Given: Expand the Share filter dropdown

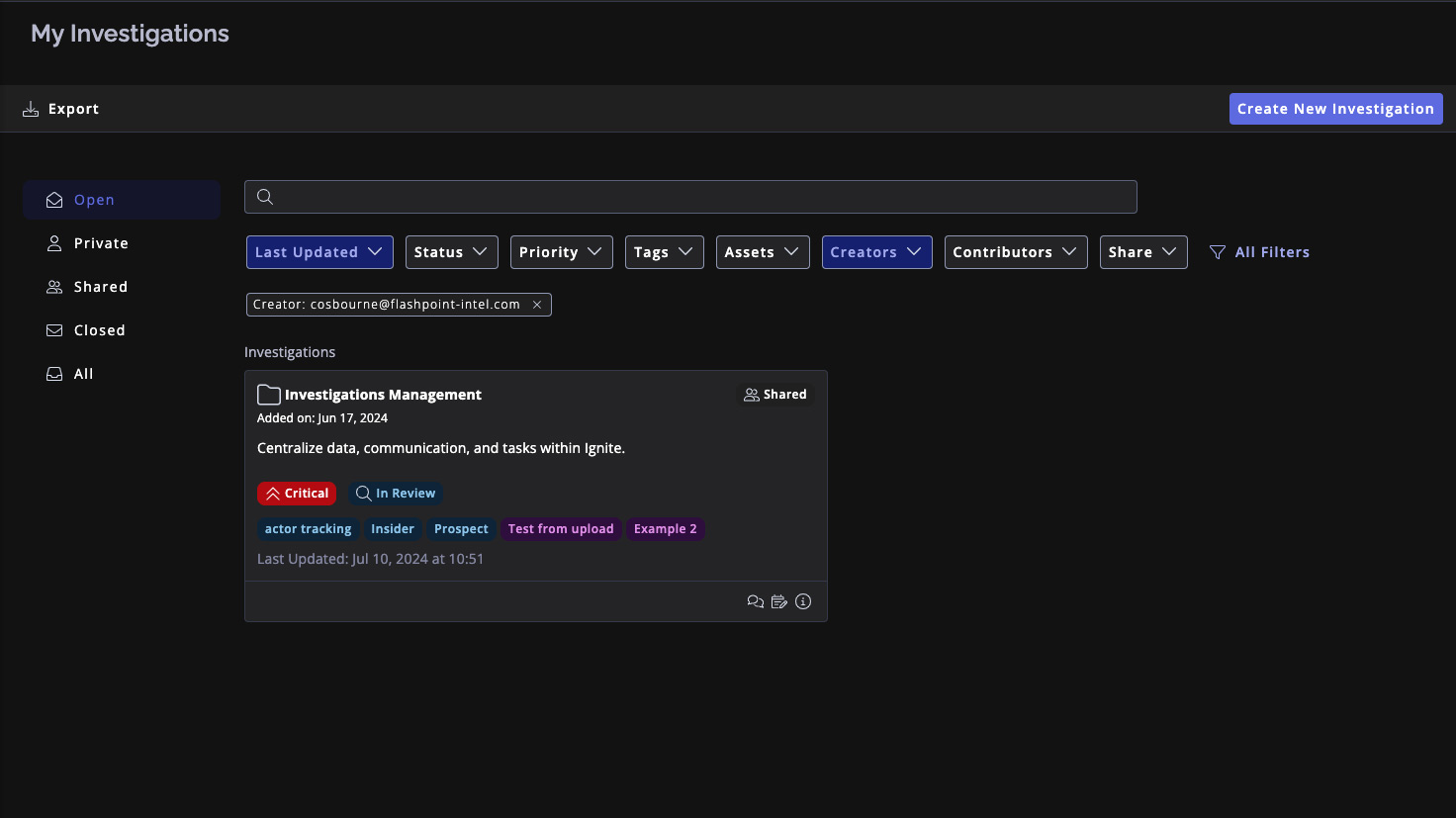Looking at the screenshot, I should coord(1143,252).
